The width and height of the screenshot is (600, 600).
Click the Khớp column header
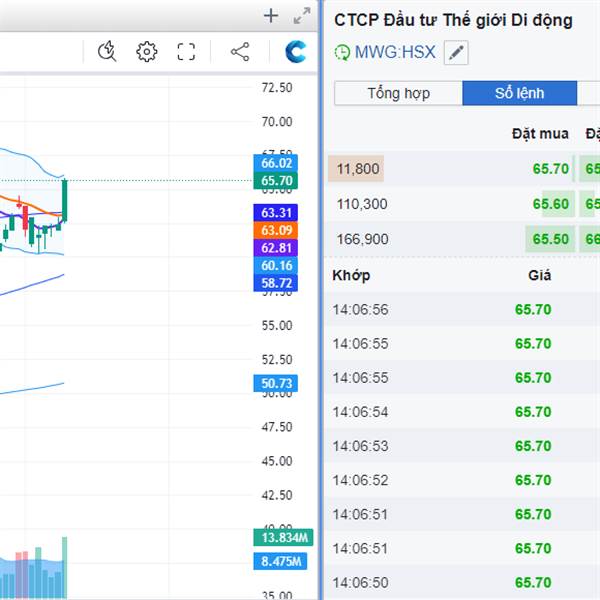point(351,276)
